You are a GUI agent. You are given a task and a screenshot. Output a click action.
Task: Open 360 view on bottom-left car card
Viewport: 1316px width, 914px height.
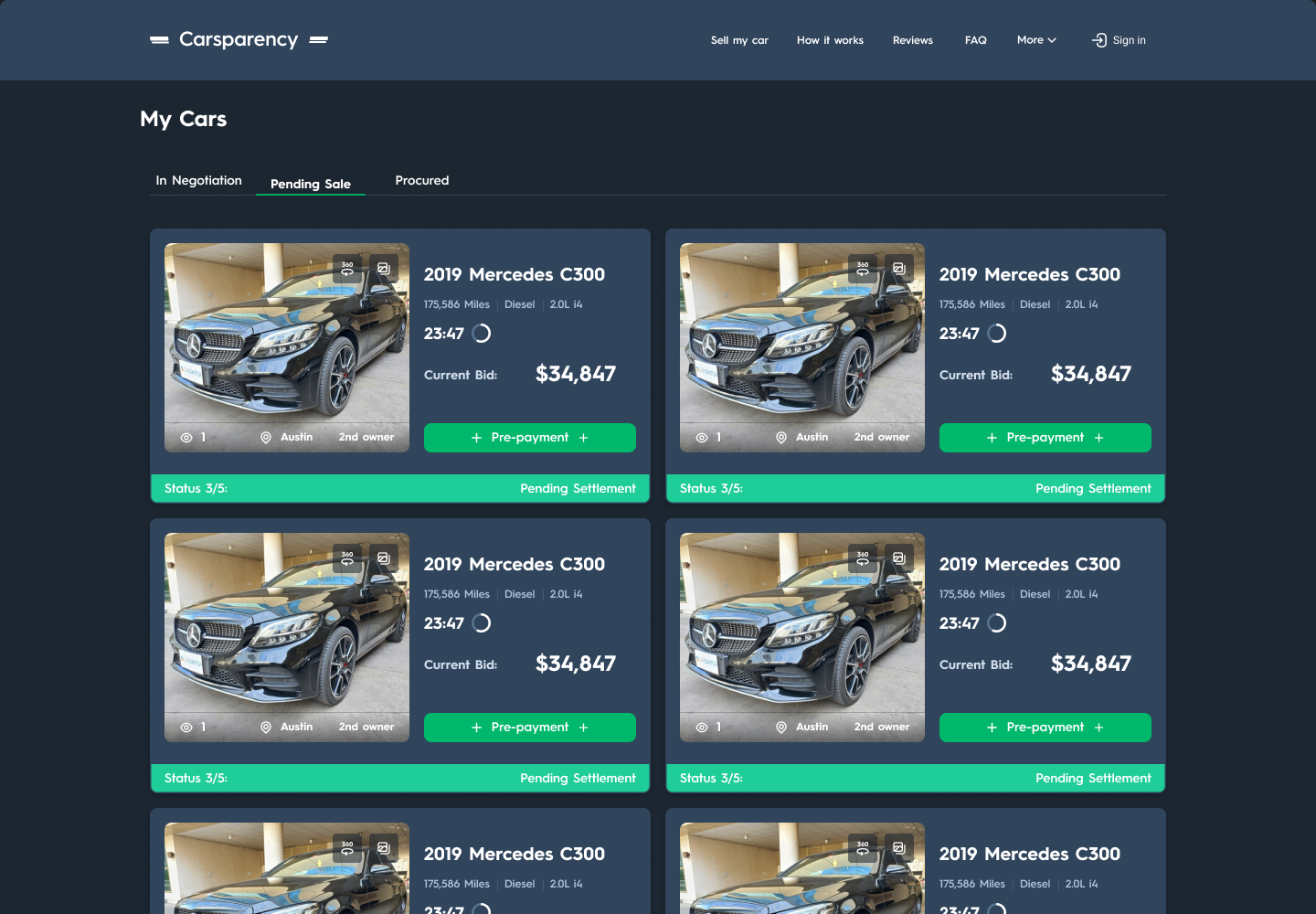click(x=347, y=848)
